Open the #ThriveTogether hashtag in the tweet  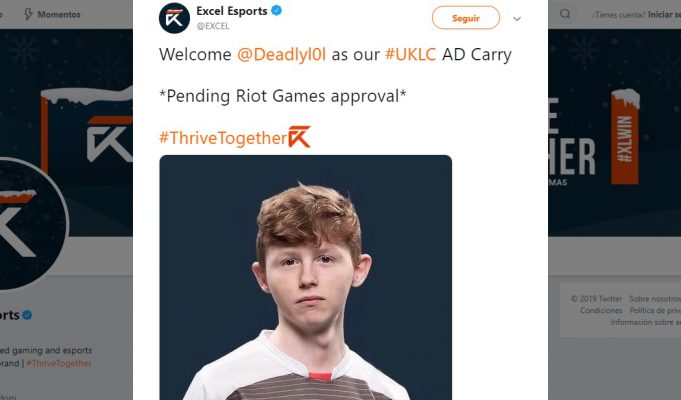[x=223, y=138]
